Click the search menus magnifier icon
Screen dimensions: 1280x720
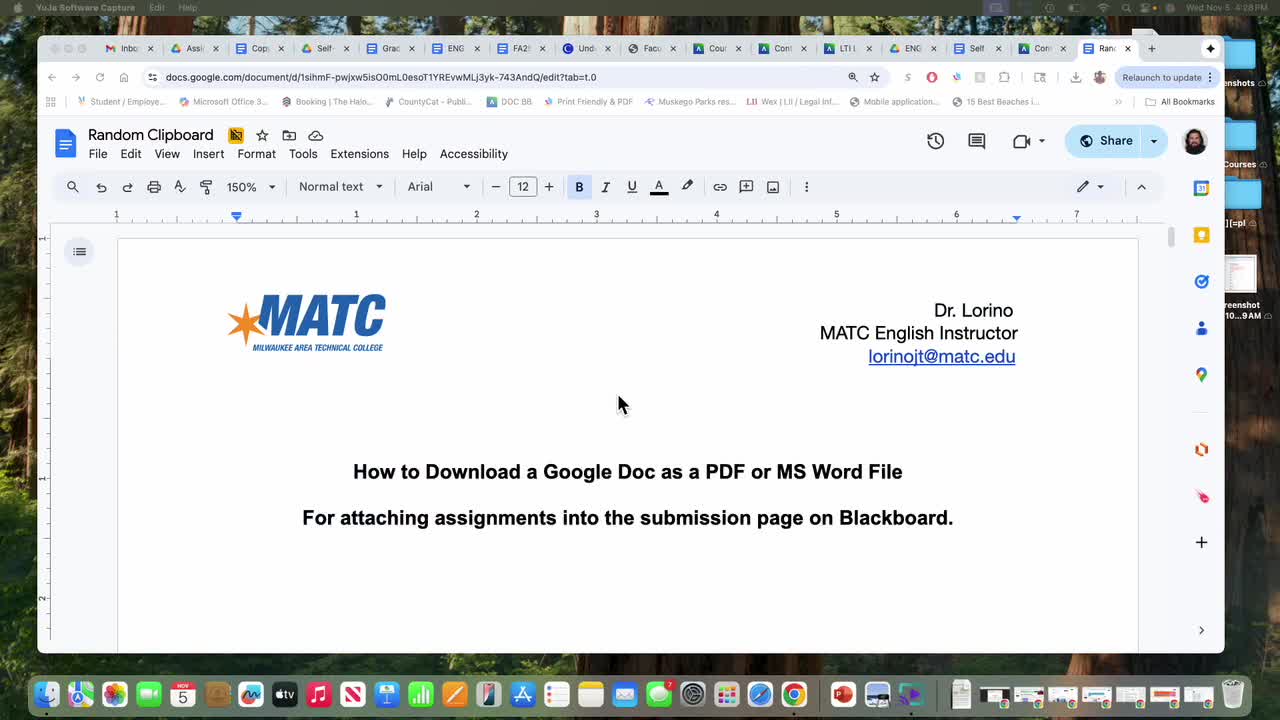[73, 187]
